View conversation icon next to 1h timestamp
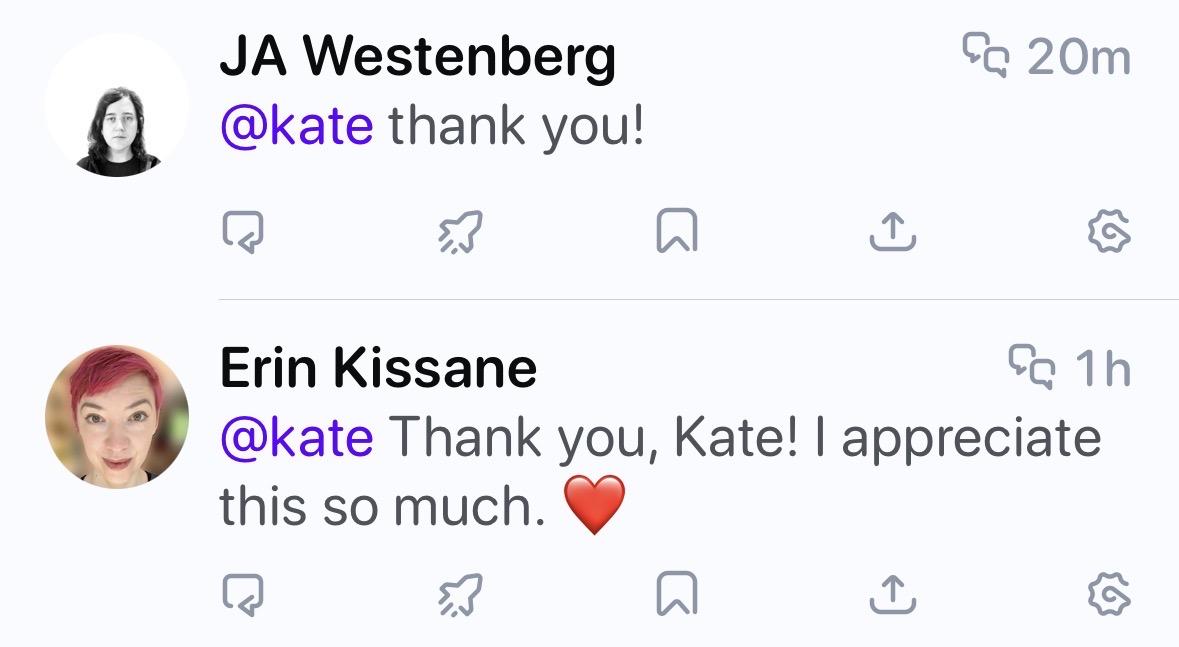Screen dimensions: 1179x647 point(1031,367)
